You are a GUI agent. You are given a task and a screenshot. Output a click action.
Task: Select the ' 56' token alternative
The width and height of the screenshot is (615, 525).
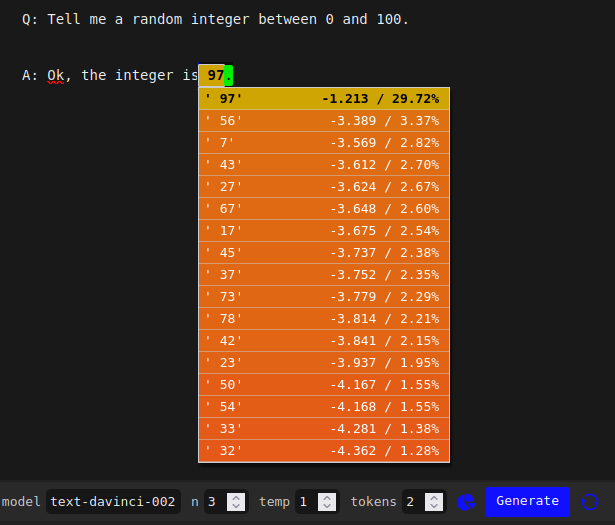pyautogui.click(x=324, y=121)
